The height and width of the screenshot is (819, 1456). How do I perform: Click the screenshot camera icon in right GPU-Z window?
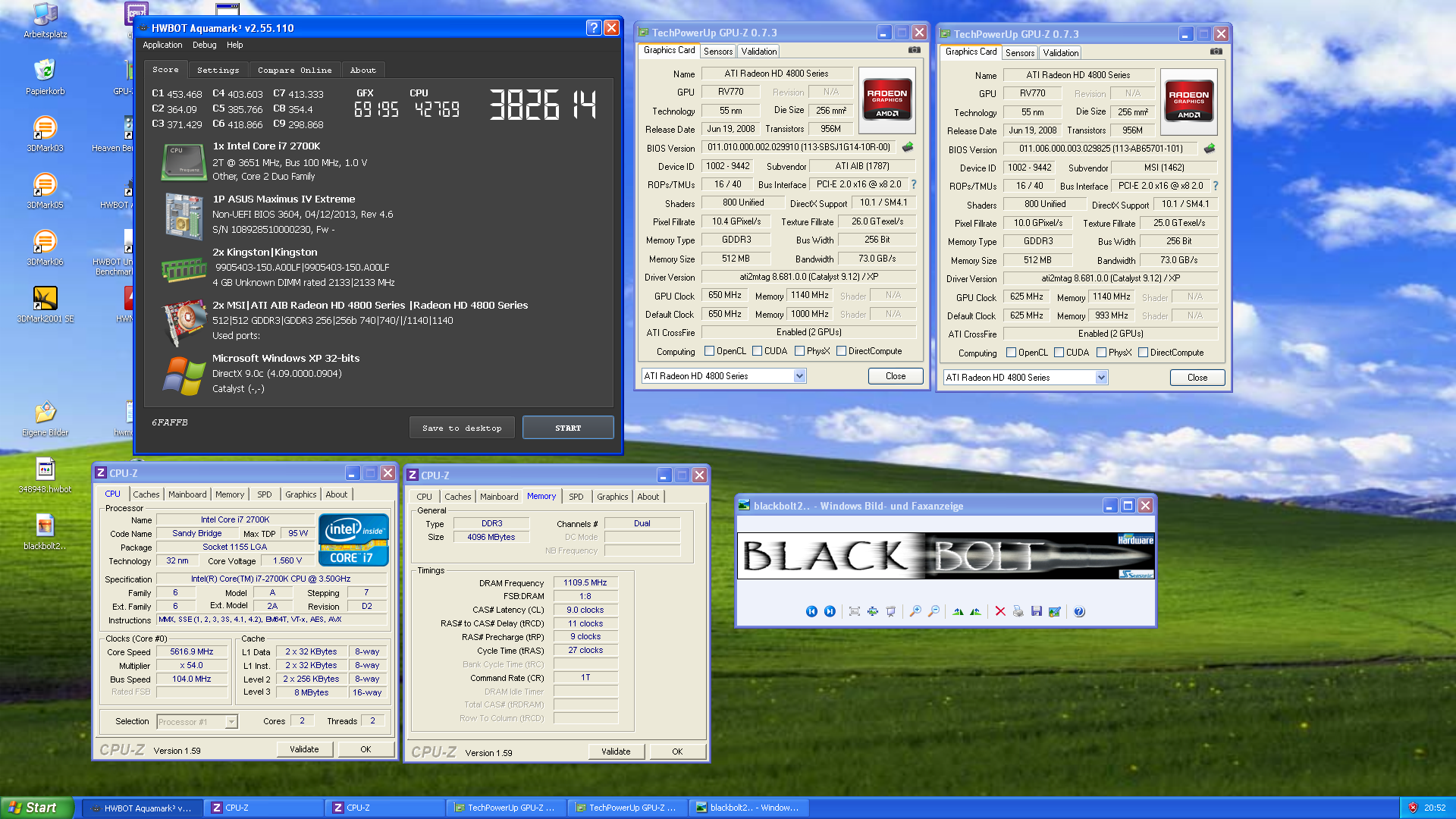[1216, 52]
